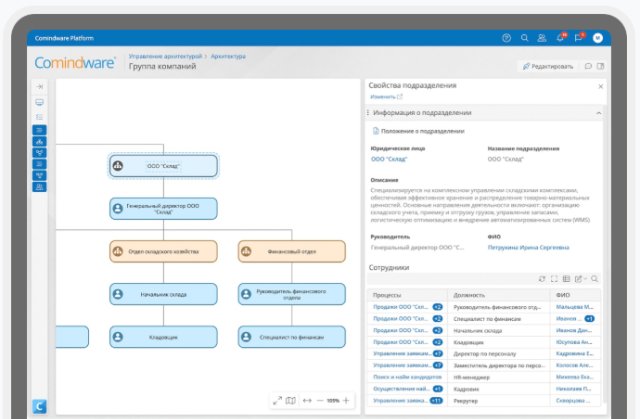Select Руководитель финансового отдела node
Viewport: 640px width, 419px height.
291,294
